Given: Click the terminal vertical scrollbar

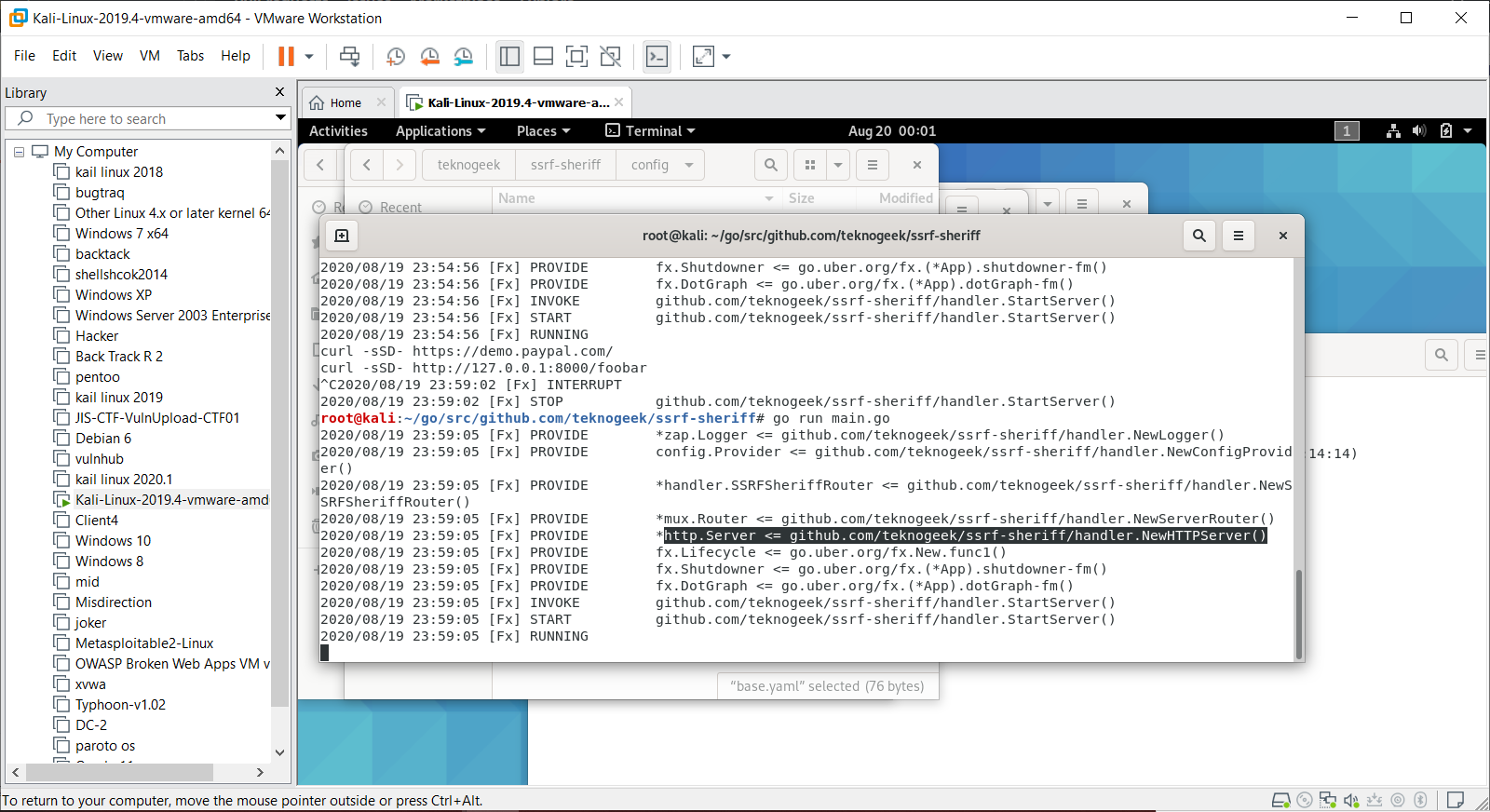Looking at the screenshot, I should point(1299,613).
